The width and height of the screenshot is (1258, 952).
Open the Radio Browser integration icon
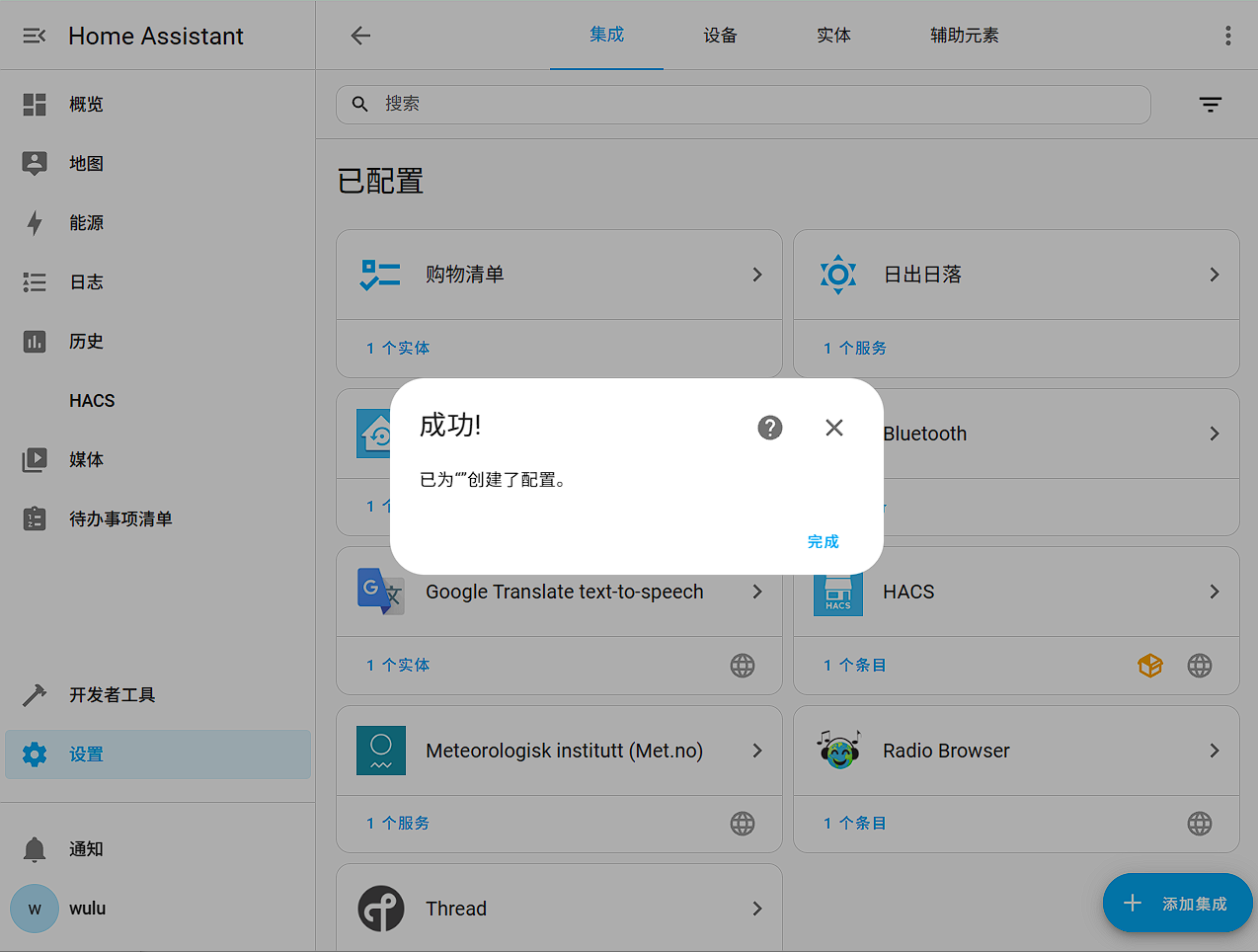(838, 750)
